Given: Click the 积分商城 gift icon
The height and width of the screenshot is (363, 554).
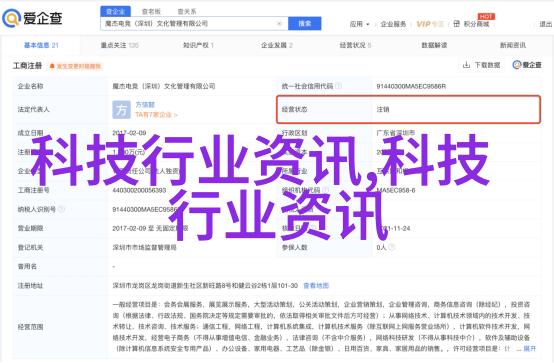Looking at the screenshot, I should (456, 24).
